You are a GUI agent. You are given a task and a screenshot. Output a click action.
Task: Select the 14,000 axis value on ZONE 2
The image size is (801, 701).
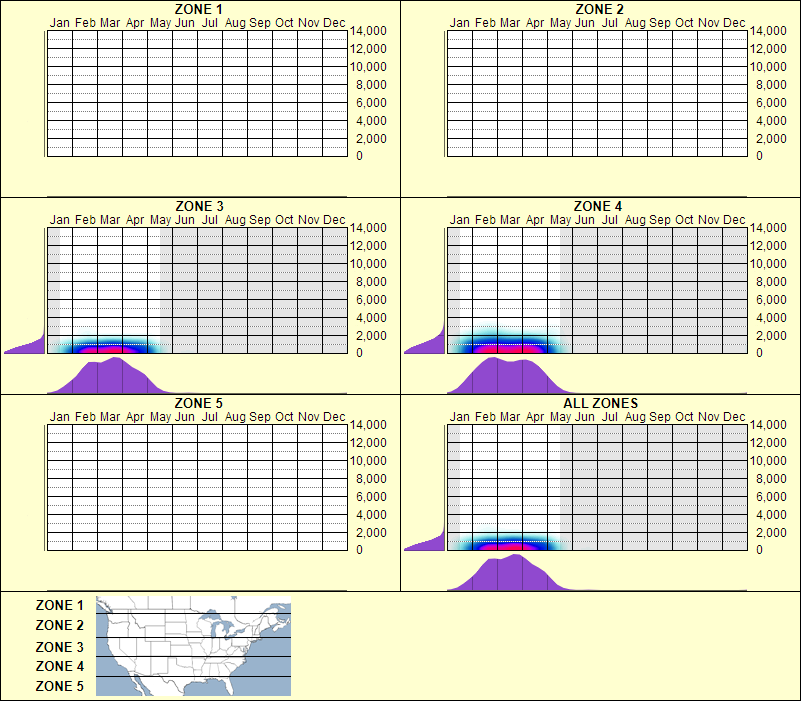pos(774,31)
